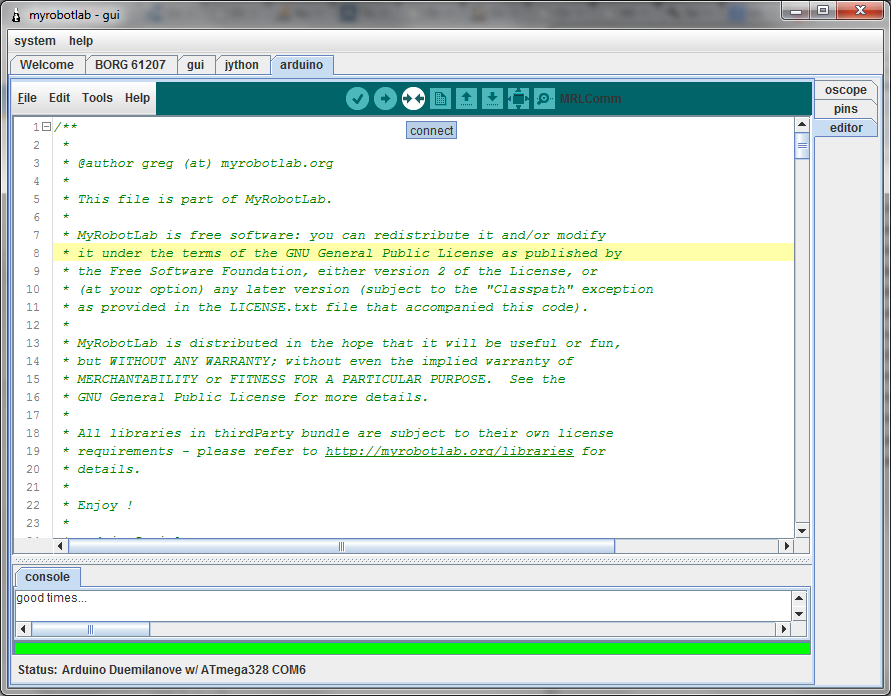Click the editor vertical scroll down arrow
This screenshot has width=891, height=696.
tap(802, 531)
